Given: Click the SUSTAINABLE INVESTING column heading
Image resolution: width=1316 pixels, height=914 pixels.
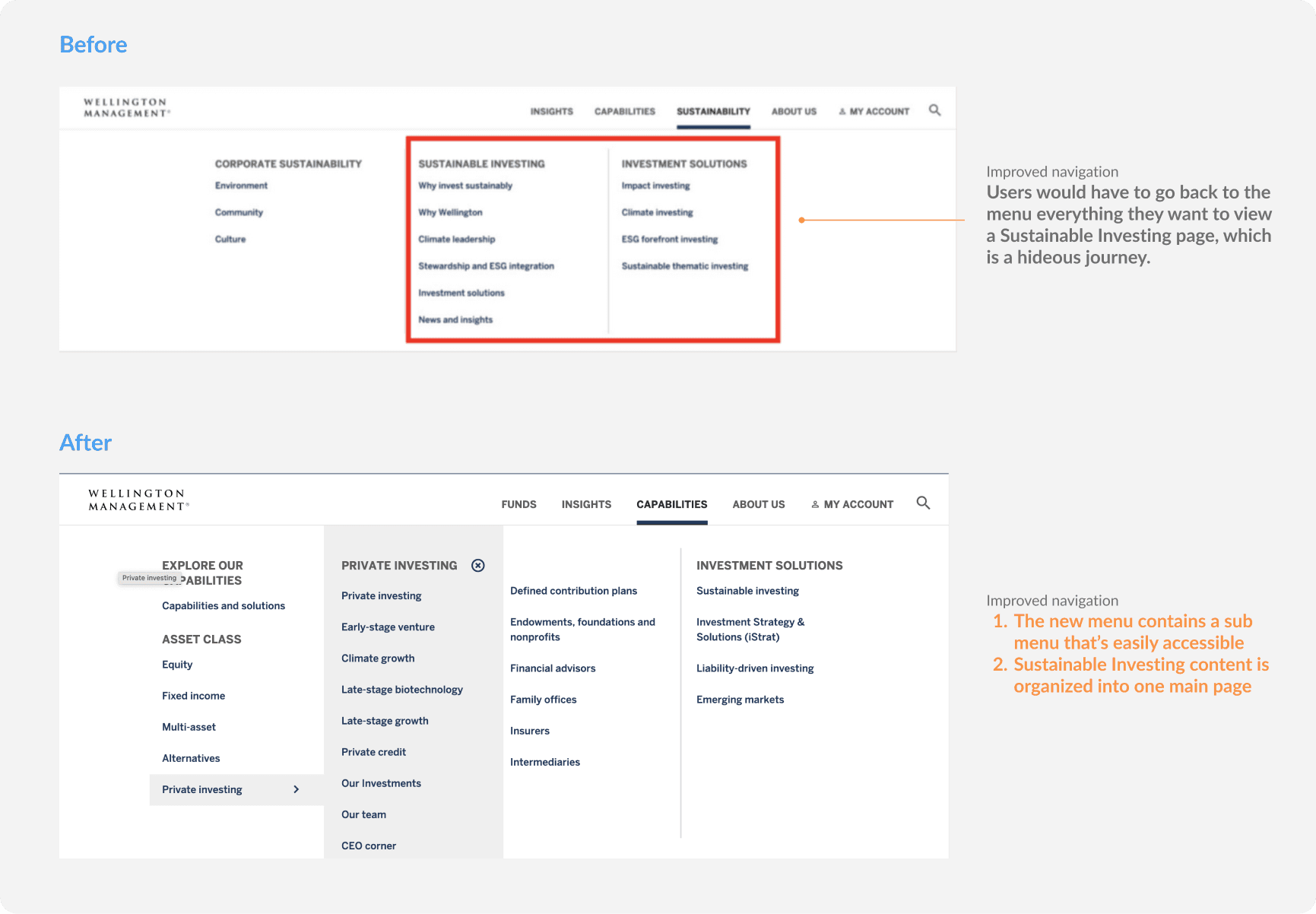Looking at the screenshot, I should [x=481, y=163].
